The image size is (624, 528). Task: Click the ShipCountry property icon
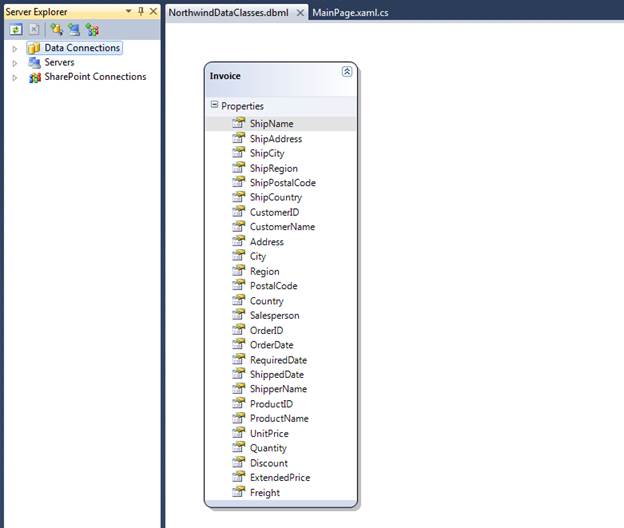coord(239,197)
